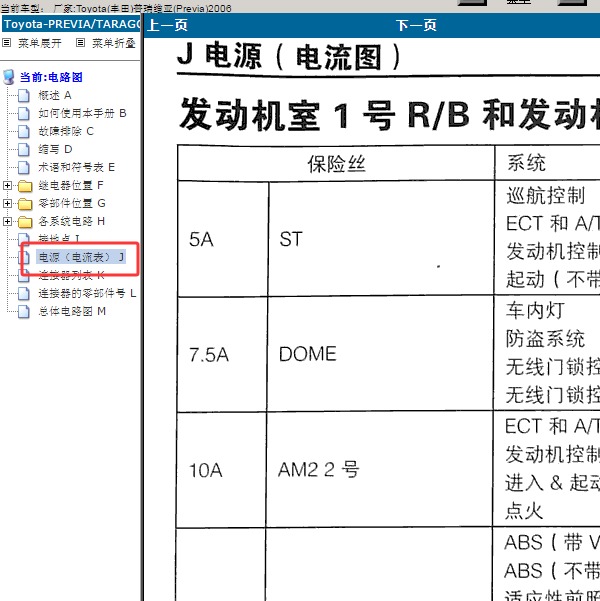Expand the 零部件位置 G folder

pos(7,204)
